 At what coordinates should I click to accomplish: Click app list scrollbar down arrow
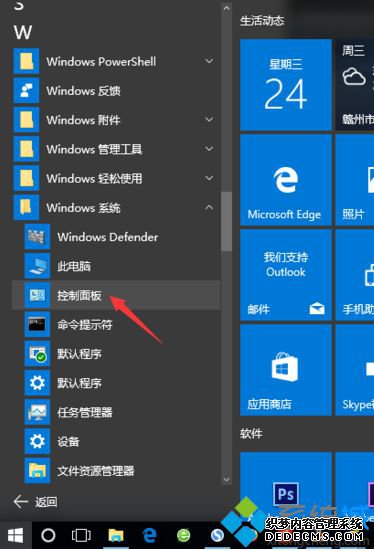[x=227, y=479]
